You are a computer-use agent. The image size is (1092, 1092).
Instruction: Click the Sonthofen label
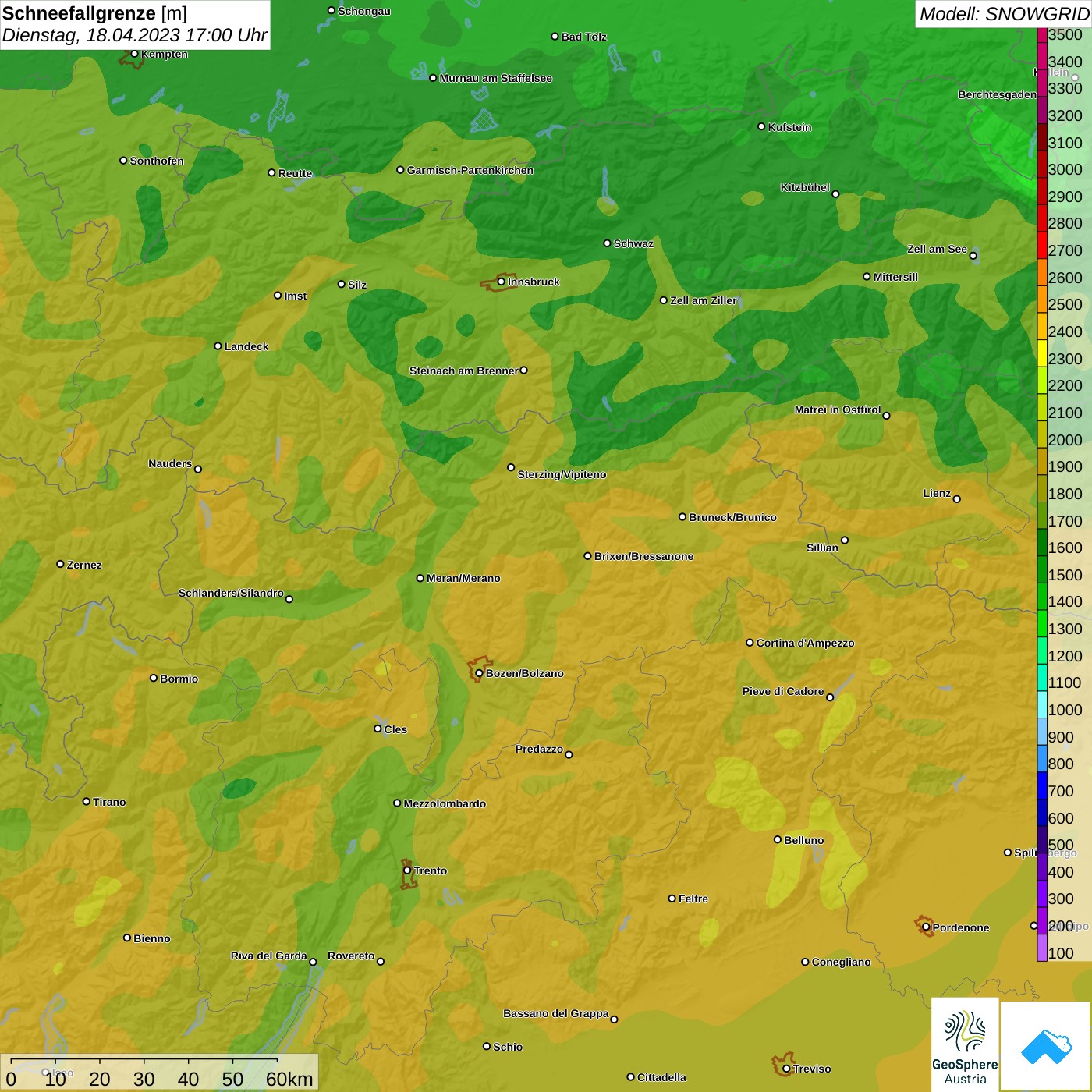click(x=157, y=161)
